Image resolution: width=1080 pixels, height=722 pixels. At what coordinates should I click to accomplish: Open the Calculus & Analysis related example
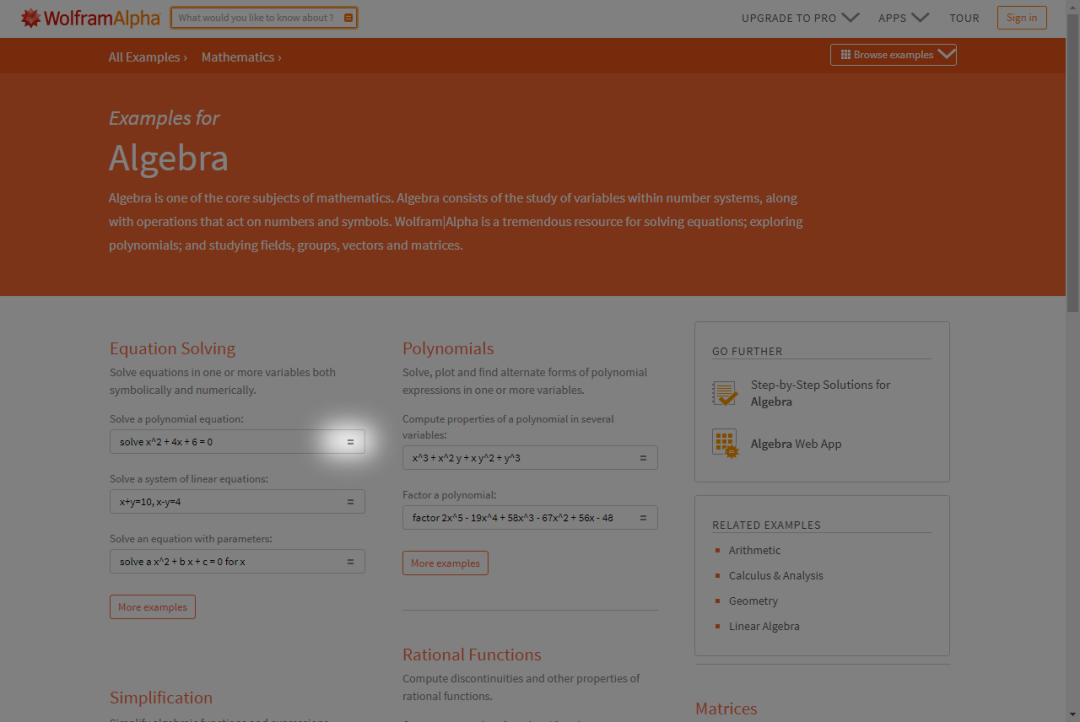coord(776,576)
